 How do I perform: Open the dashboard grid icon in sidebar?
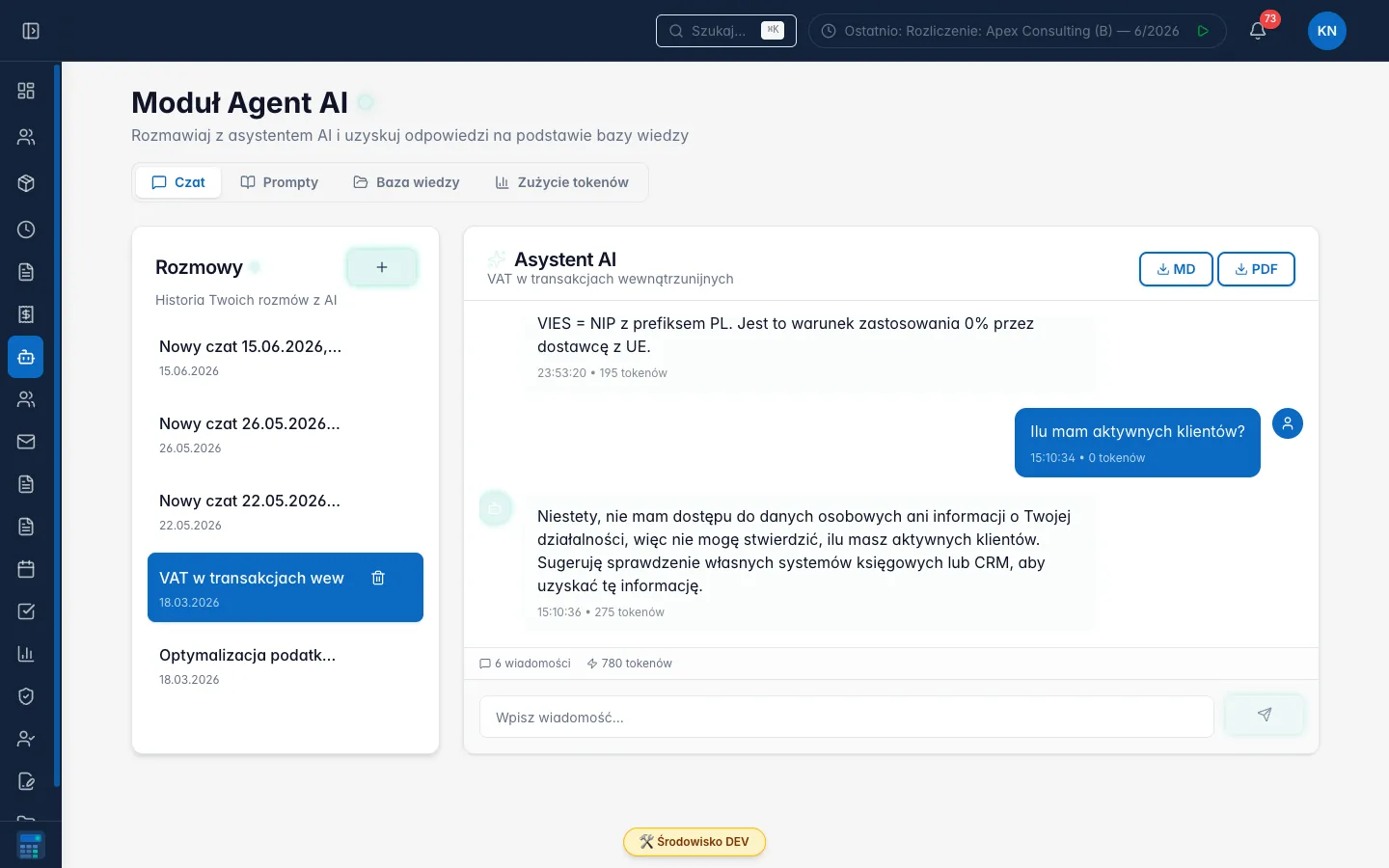click(26, 91)
